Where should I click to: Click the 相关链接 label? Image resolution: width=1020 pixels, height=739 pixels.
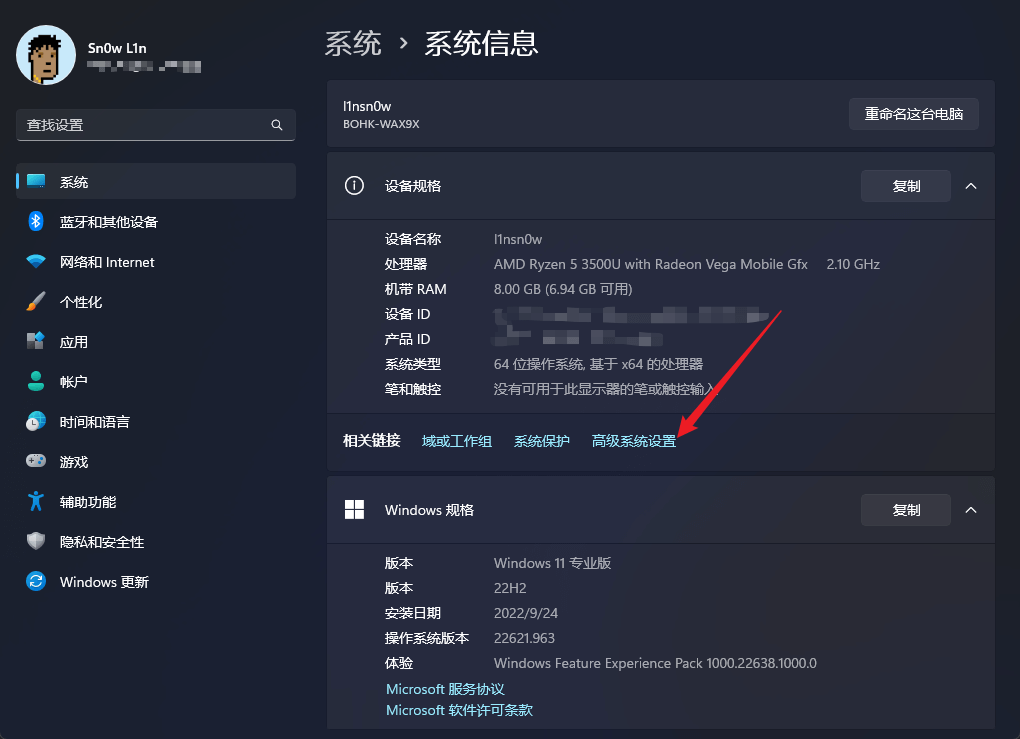click(x=371, y=441)
